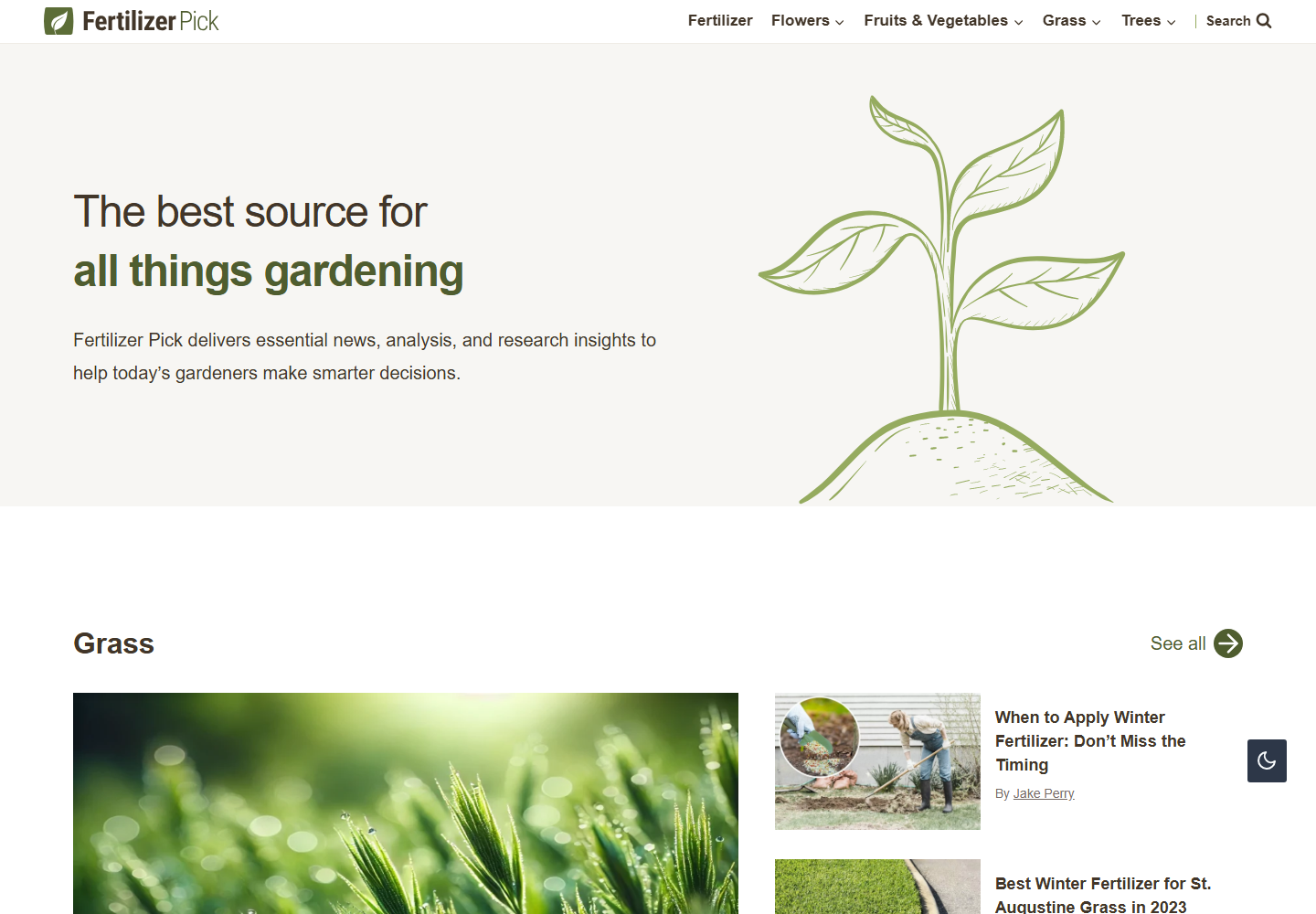Open author Jake Perry's page
The height and width of the screenshot is (914, 1316).
(x=1044, y=793)
